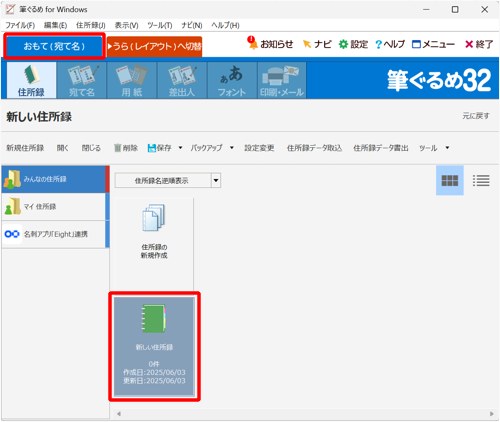Switch to うら (レイアウト) side
The height and width of the screenshot is (422, 500).
pos(155,46)
